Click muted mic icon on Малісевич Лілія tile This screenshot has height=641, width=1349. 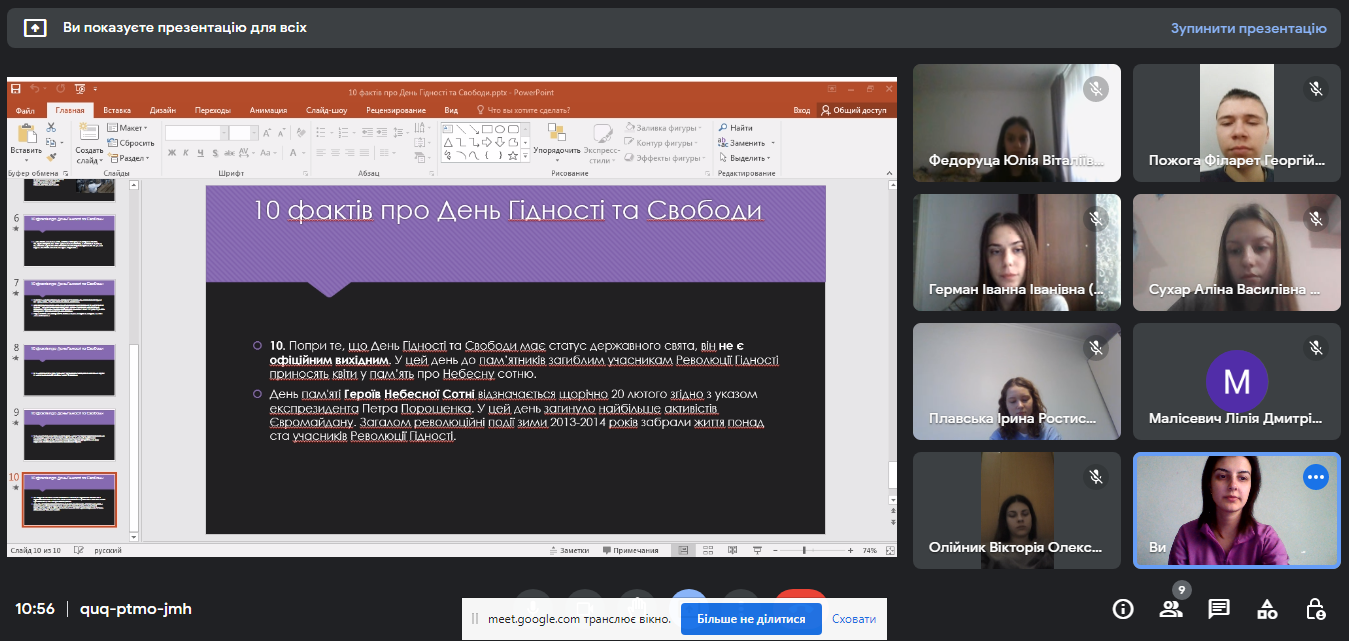coord(1316,348)
